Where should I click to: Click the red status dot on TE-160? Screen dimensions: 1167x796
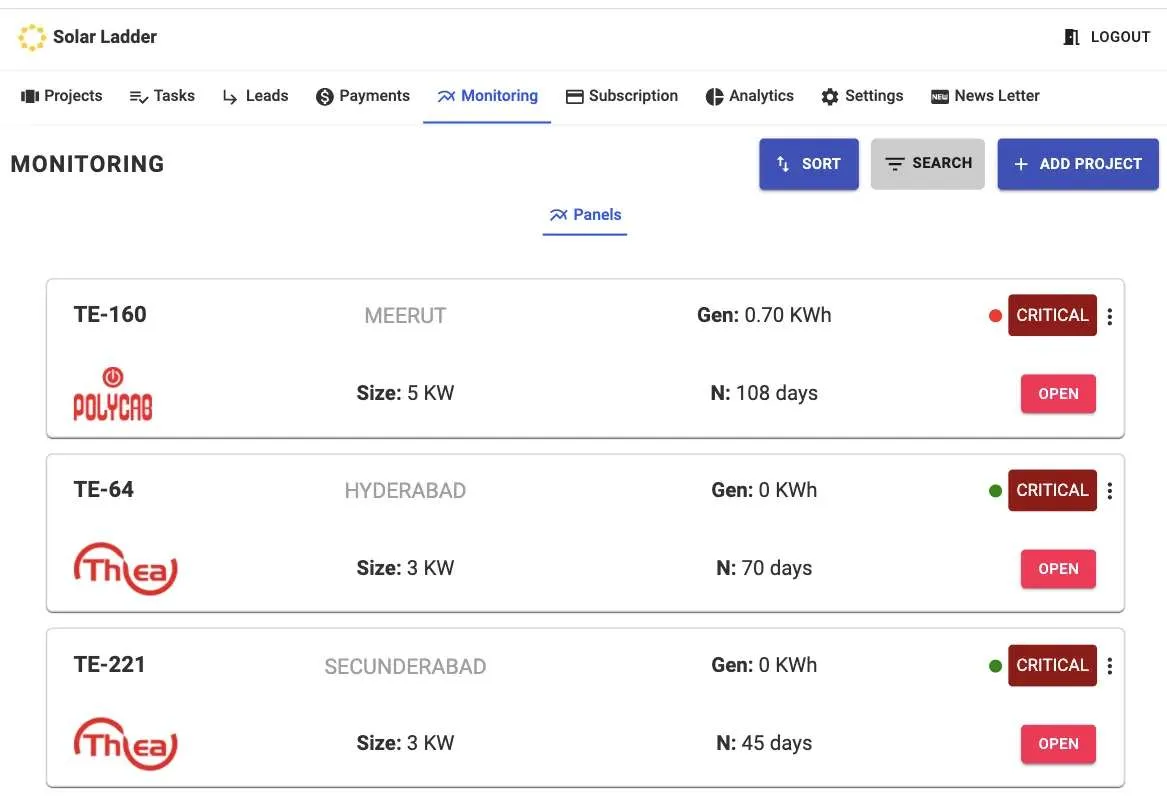(995, 316)
